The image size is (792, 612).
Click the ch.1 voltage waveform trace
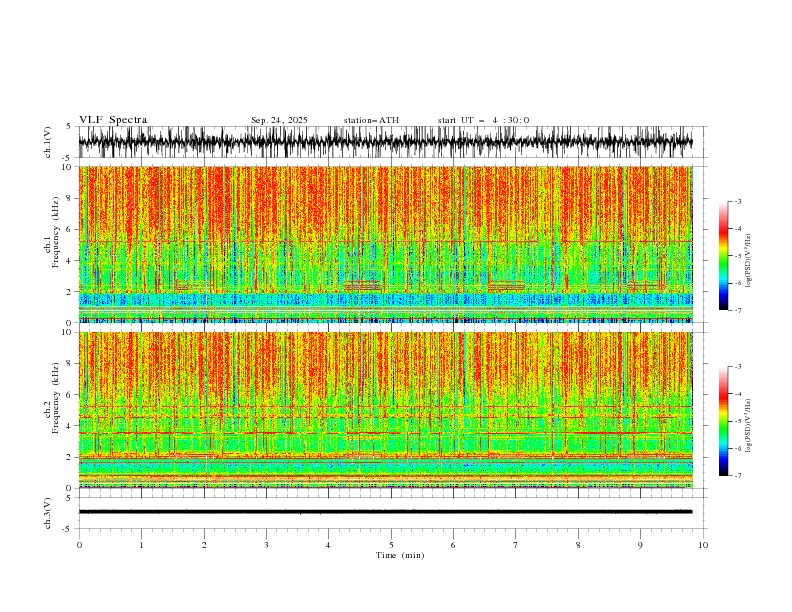[x=385, y=142]
